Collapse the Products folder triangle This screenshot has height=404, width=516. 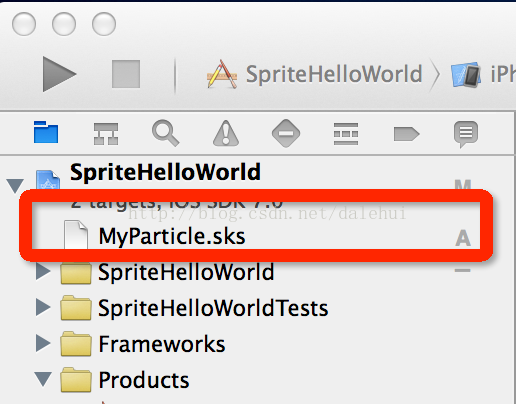43,379
